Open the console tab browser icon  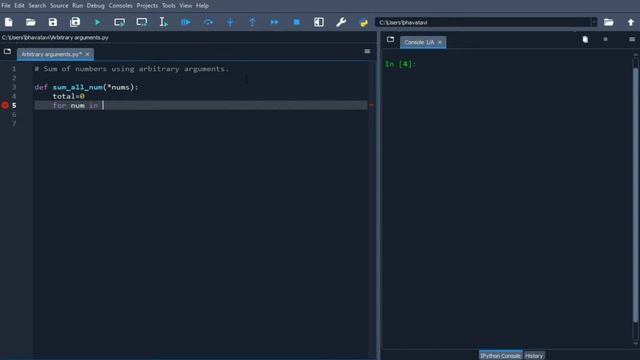click(x=391, y=39)
